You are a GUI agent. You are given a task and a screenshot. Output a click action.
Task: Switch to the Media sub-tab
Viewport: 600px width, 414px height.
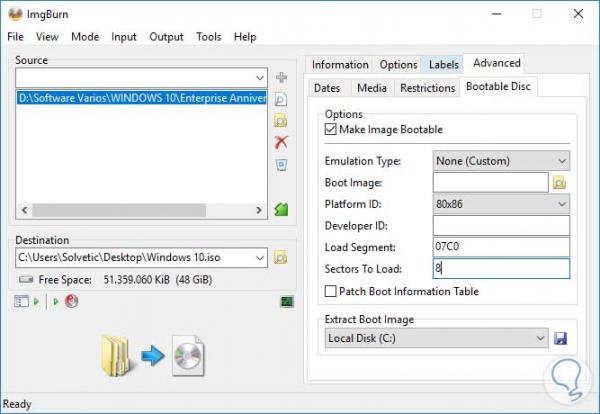(x=372, y=88)
